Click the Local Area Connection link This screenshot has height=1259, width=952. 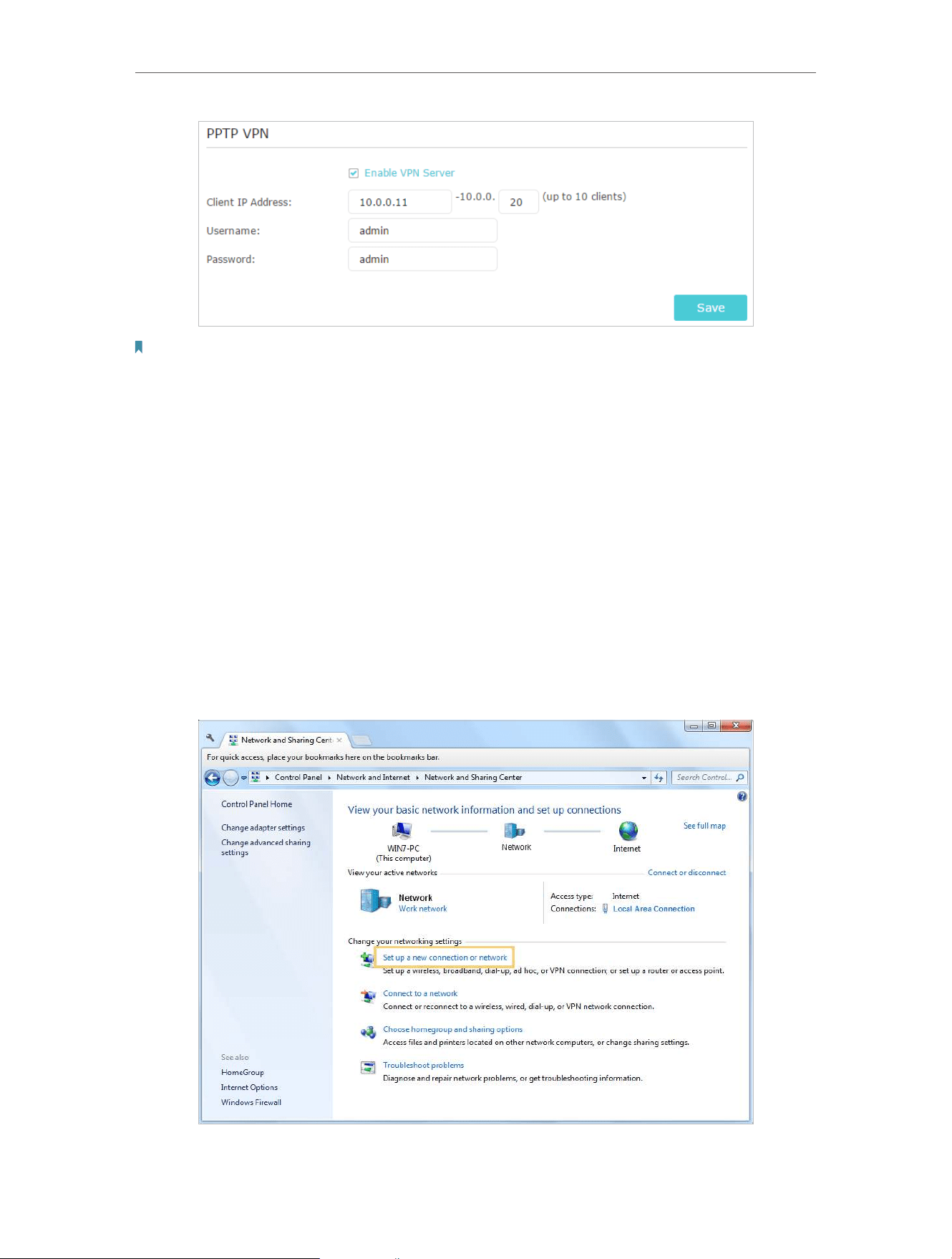point(654,909)
